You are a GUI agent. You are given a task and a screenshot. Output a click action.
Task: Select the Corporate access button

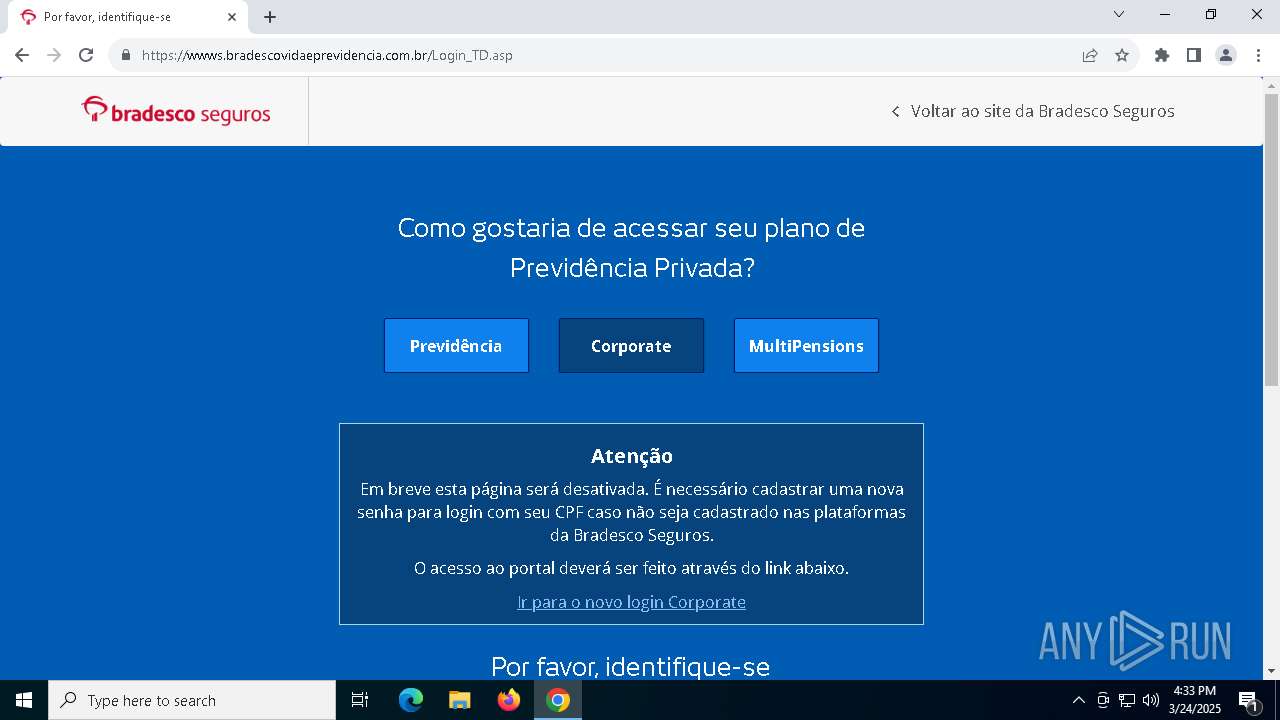(x=631, y=346)
